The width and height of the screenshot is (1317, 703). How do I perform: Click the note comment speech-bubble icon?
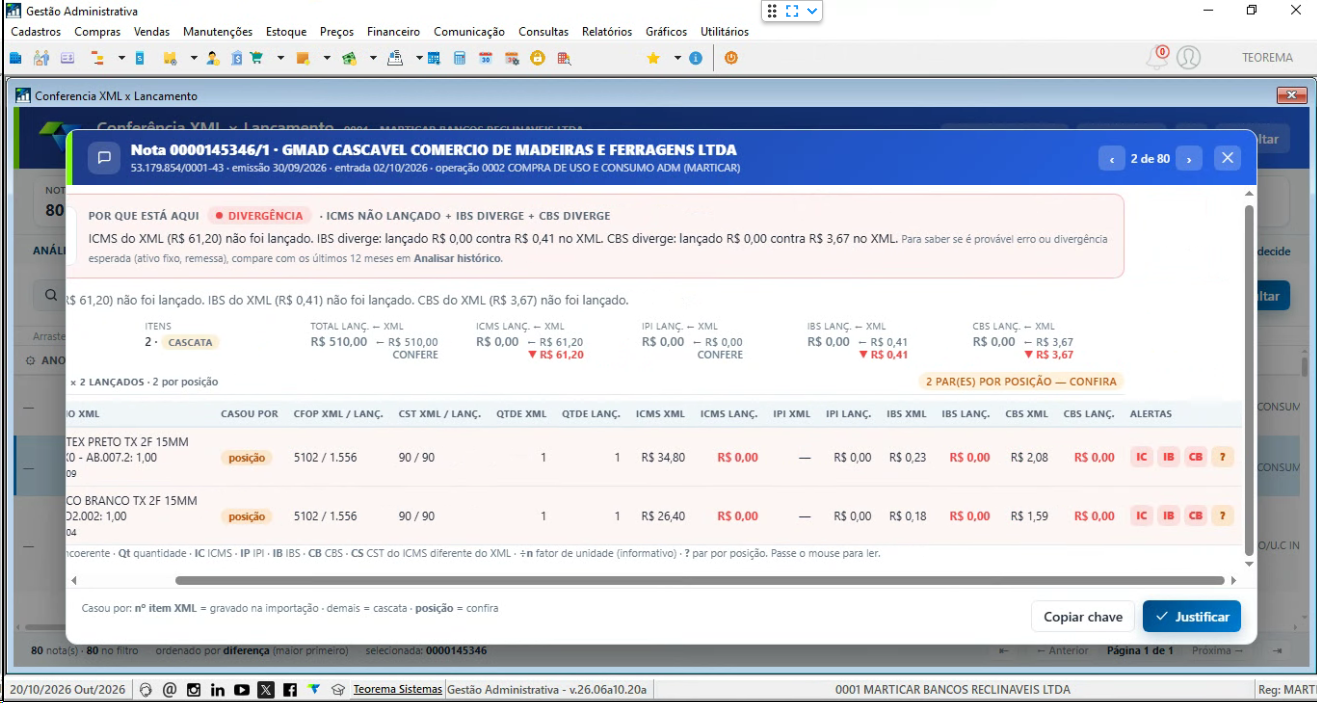pos(103,158)
